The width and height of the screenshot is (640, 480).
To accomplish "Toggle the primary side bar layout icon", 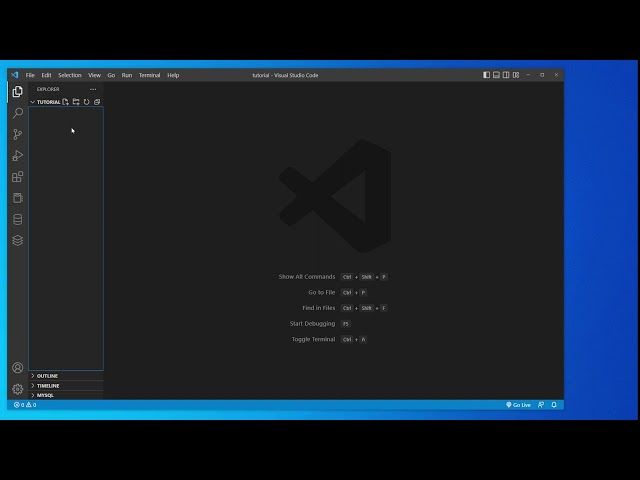I will (x=487, y=75).
